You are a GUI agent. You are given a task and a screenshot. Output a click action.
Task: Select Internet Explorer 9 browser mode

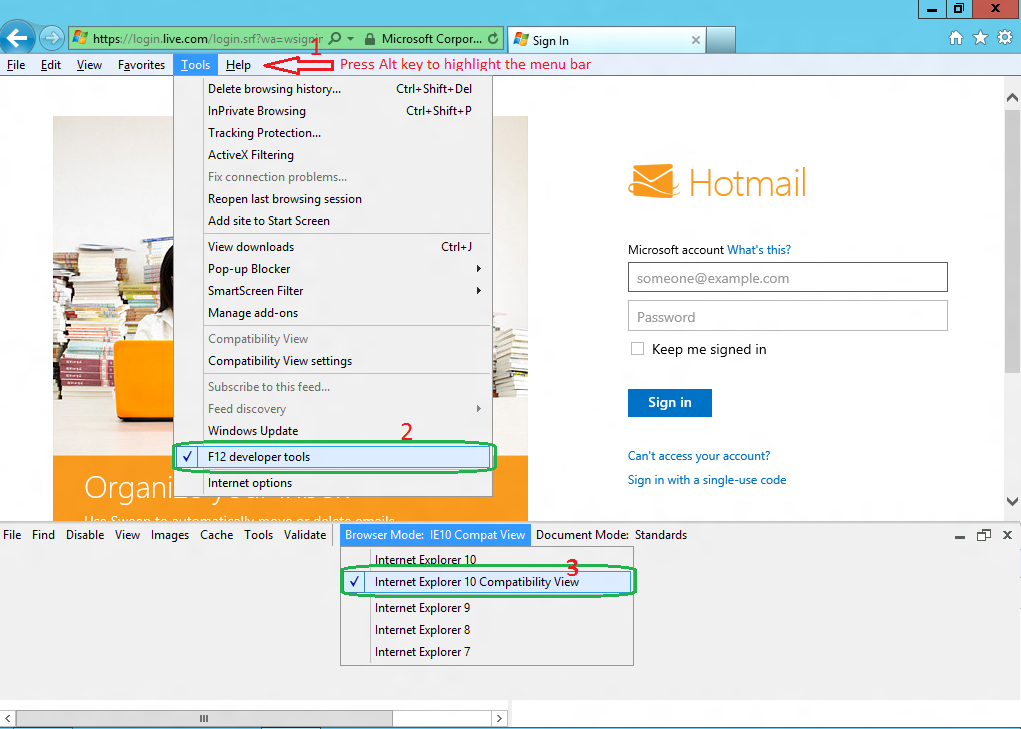(487, 608)
